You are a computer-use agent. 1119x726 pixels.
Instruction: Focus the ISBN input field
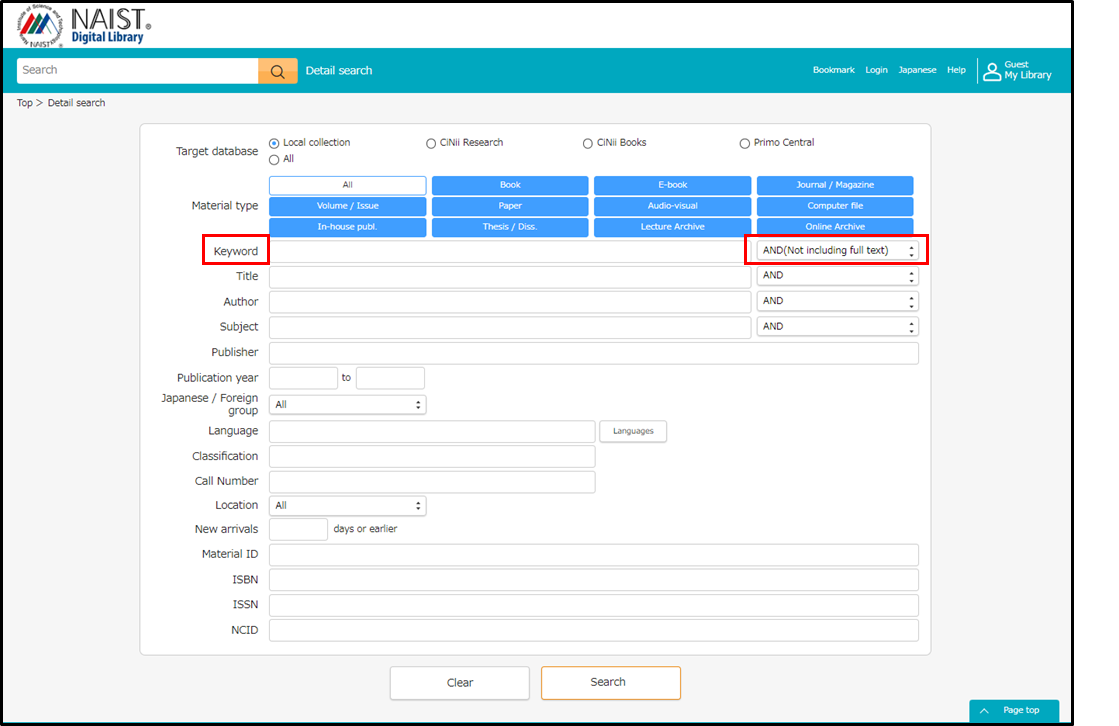point(594,580)
